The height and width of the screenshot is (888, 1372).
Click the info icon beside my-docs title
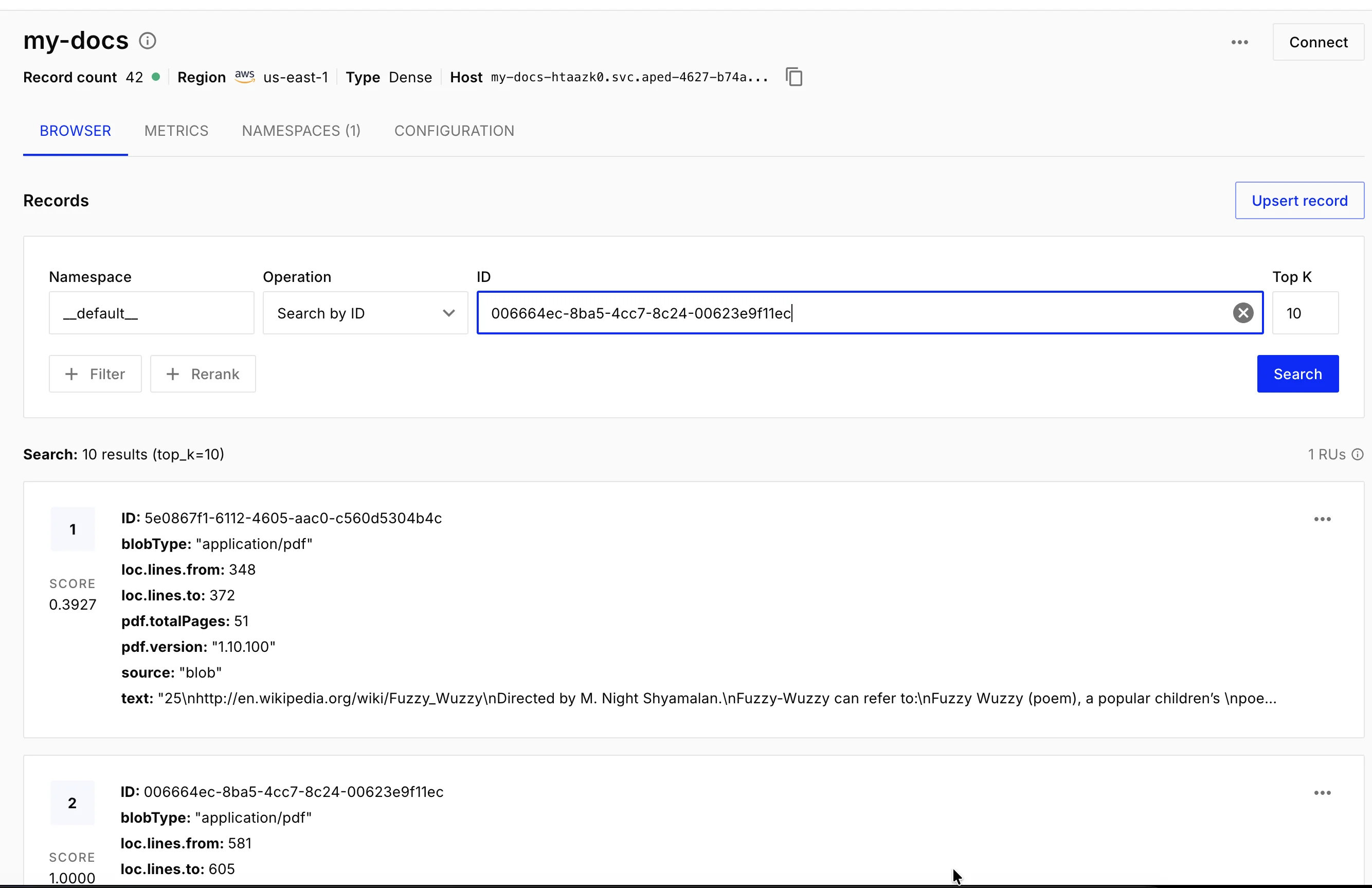148,41
